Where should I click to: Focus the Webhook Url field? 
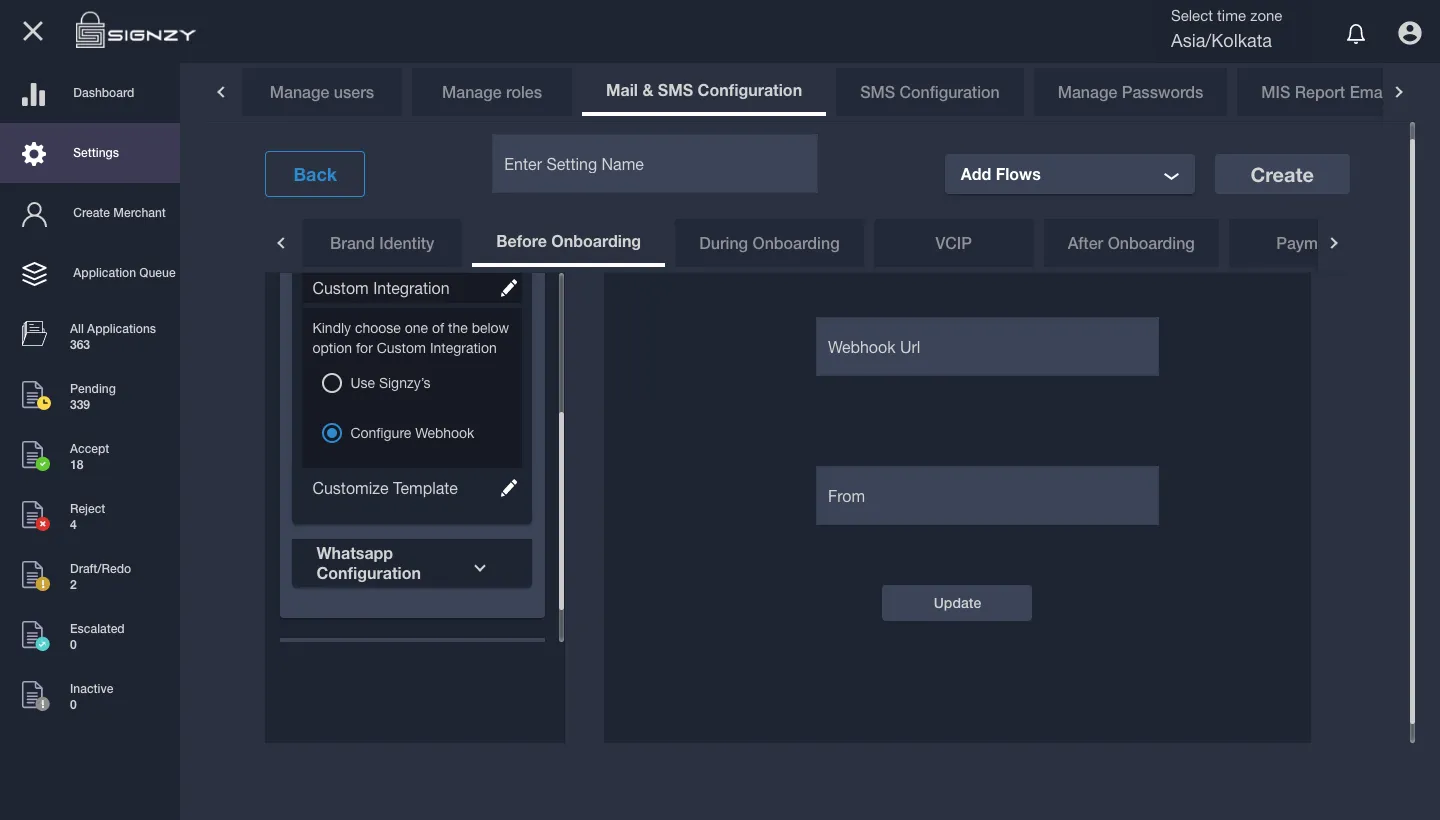(987, 347)
